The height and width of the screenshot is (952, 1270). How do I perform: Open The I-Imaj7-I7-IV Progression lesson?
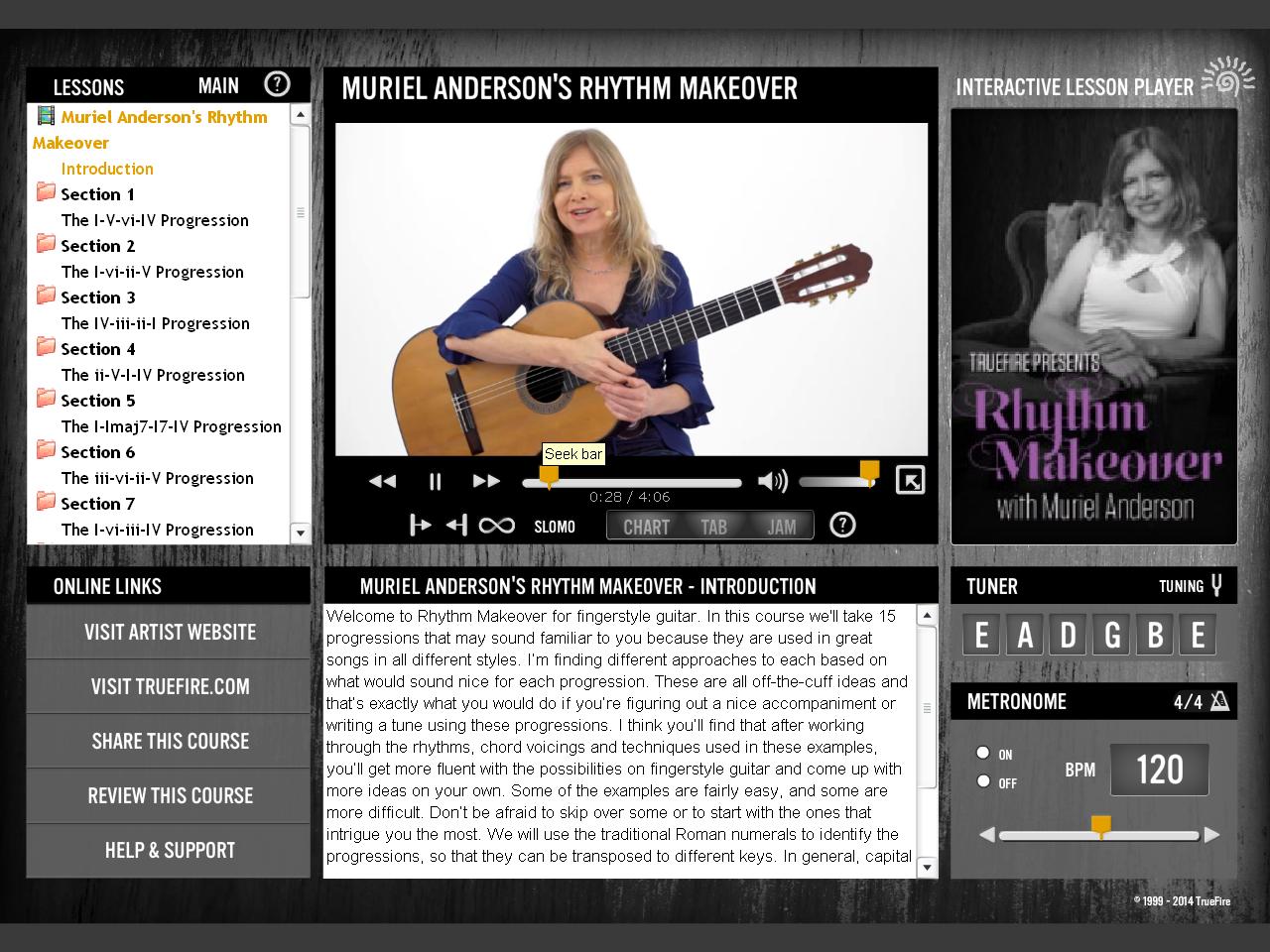point(171,426)
